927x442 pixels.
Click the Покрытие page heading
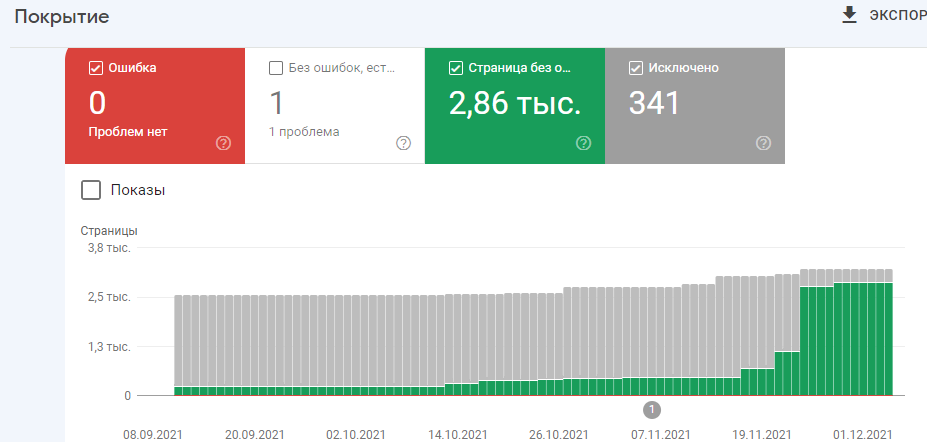click(x=62, y=17)
